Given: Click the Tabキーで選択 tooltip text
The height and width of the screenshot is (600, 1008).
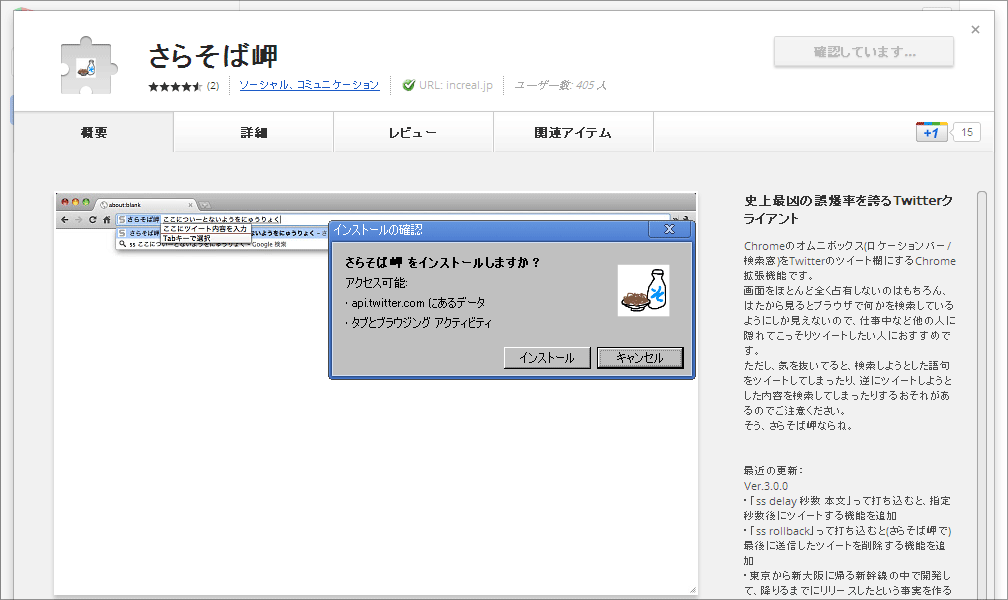Looking at the screenshot, I should coord(186,239).
